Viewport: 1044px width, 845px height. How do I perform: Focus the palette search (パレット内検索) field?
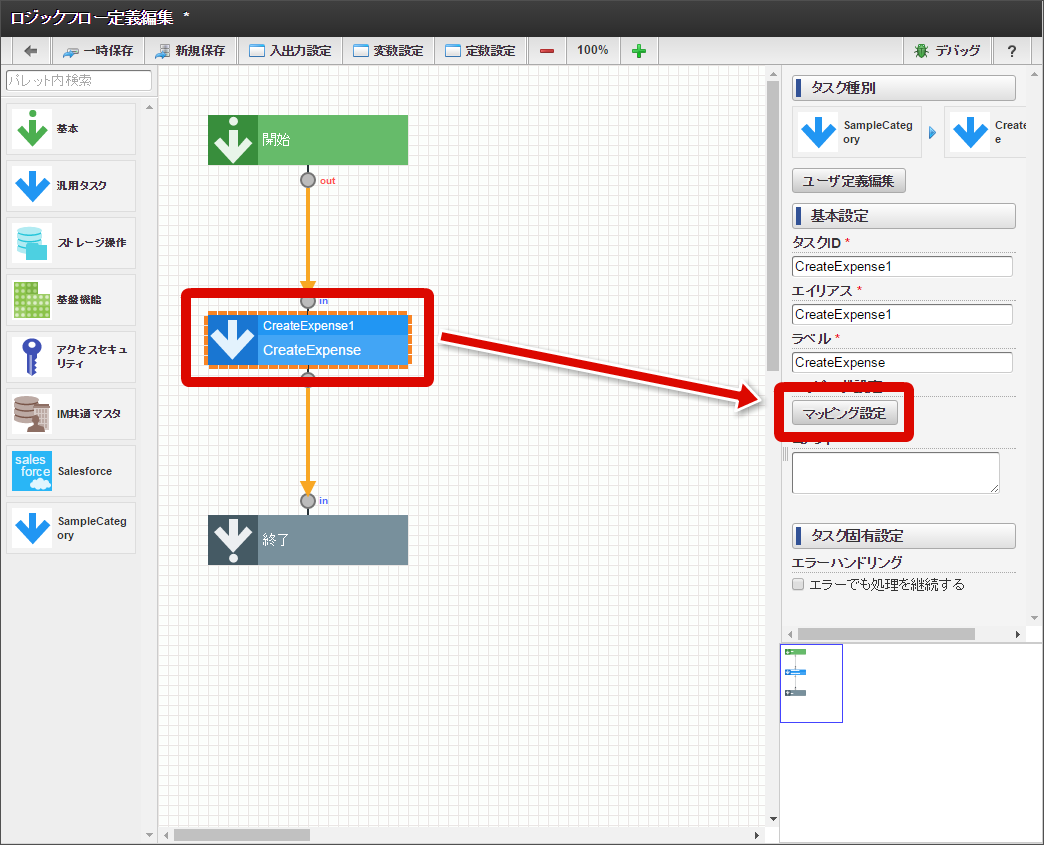coord(79,81)
